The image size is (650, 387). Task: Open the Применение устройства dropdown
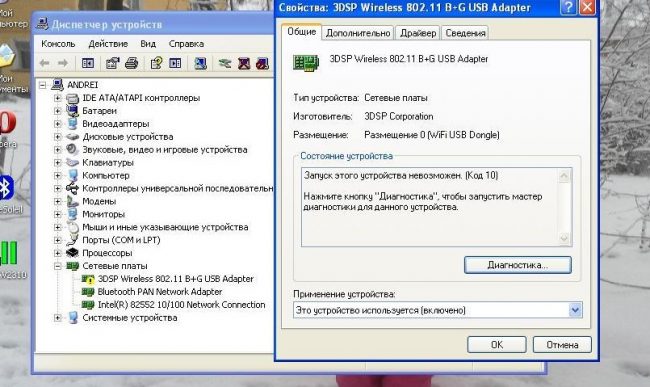click(x=575, y=310)
